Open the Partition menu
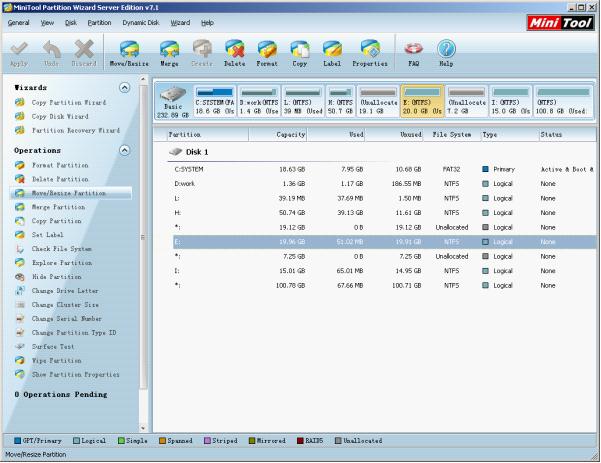The width and height of the screenshot is (601, 463). [99, 23]
